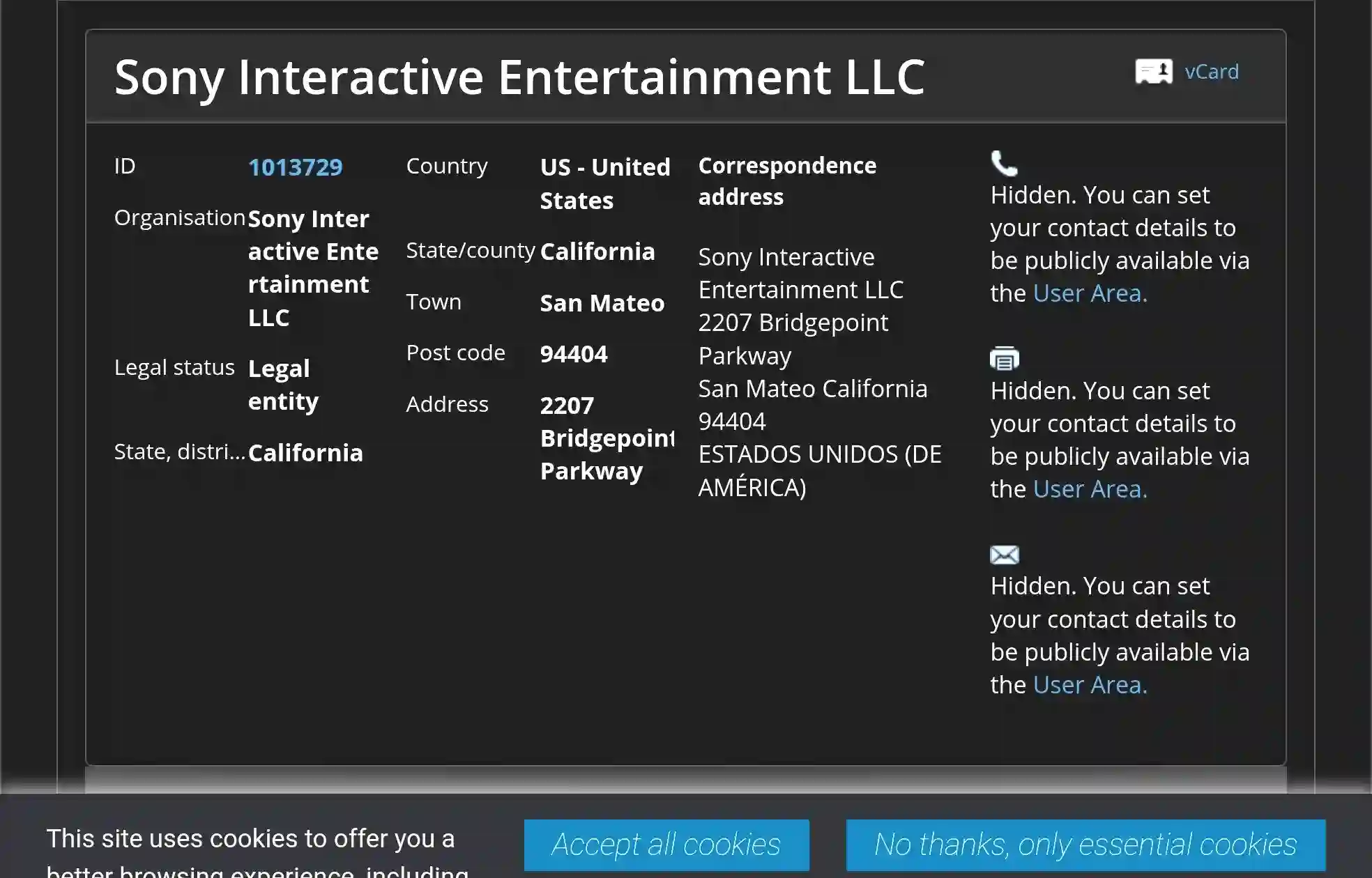1372x878 pixels.
Task: Select the bold Organisation value Sony Interactive Entertainment LLC
Action: [x=314, y=268]
